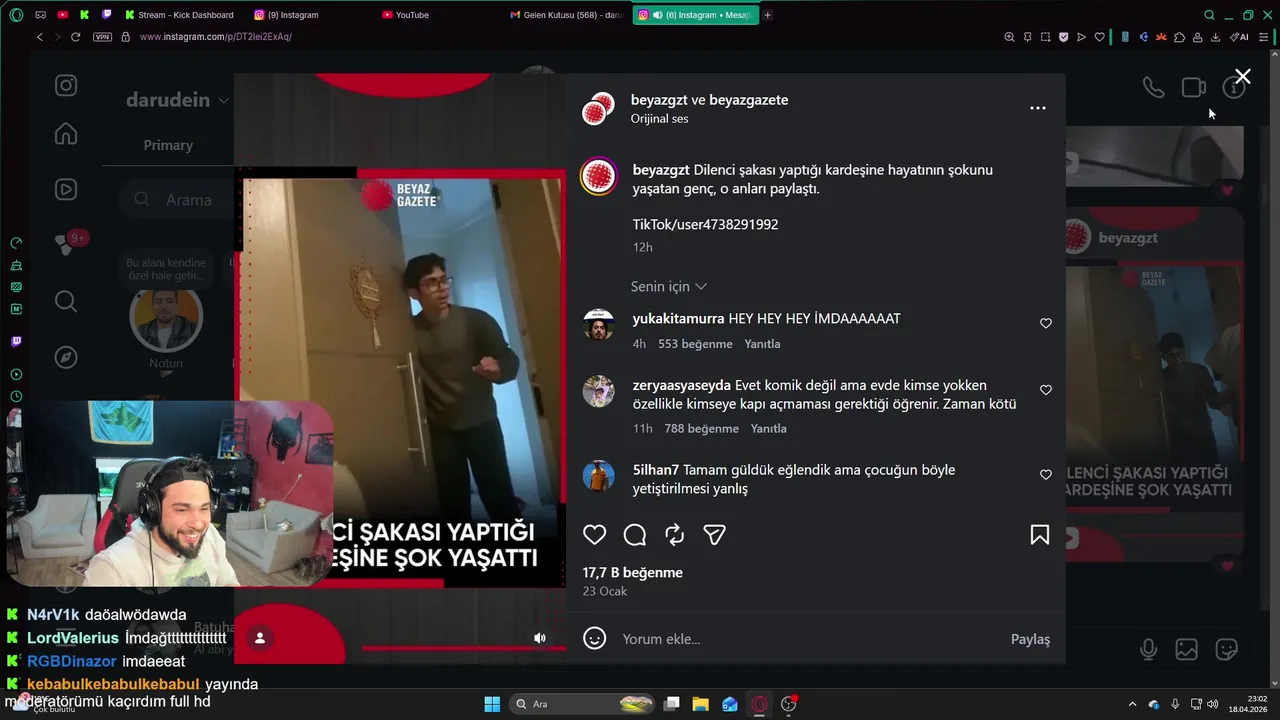This screenshot has width=1280, height=720.
Task: Open yukakitamurra's profile avatar
Action: 598,324
